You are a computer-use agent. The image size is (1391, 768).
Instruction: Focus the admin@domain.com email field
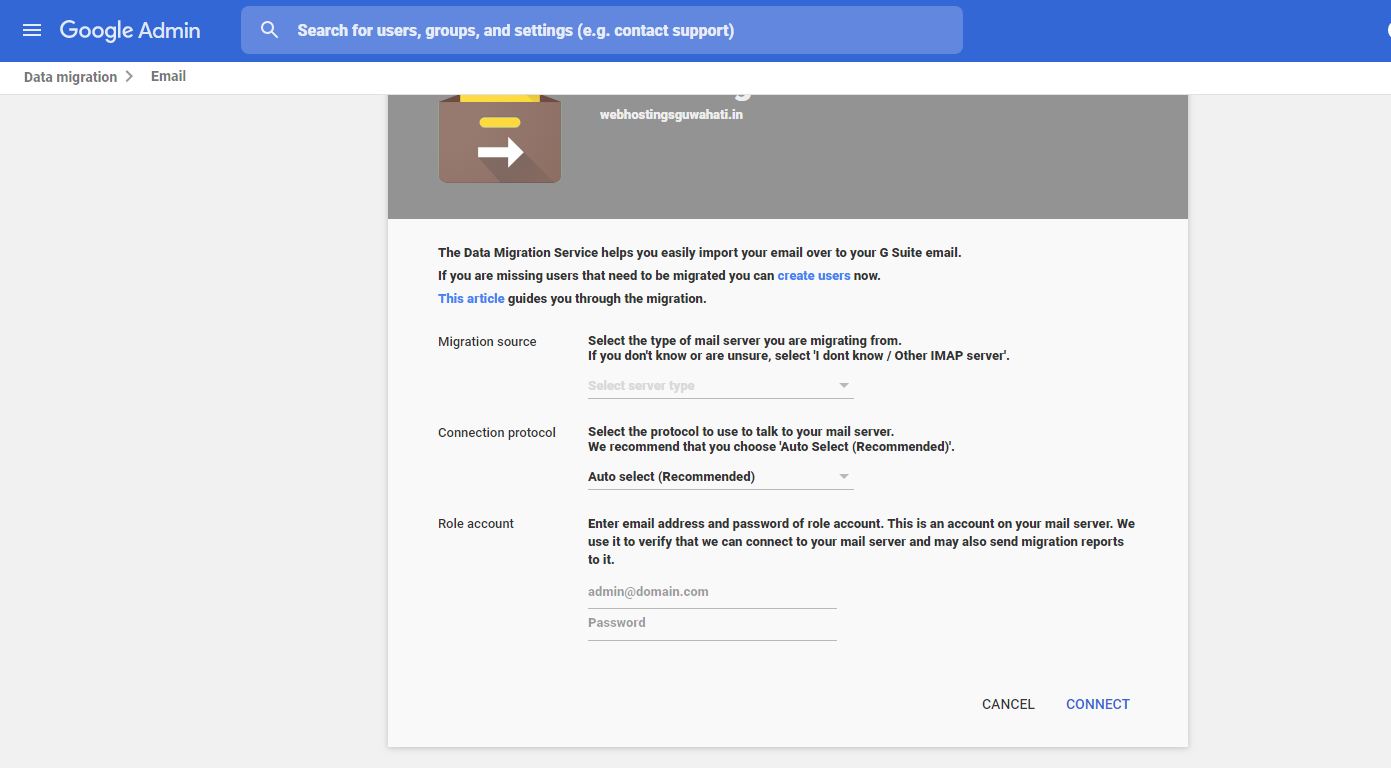712,592
